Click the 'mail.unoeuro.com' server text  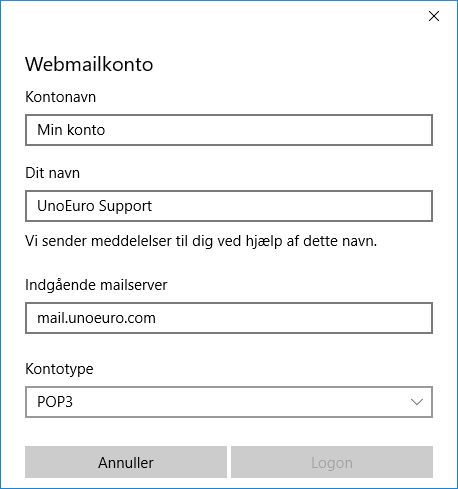click(x=96, y=318)
